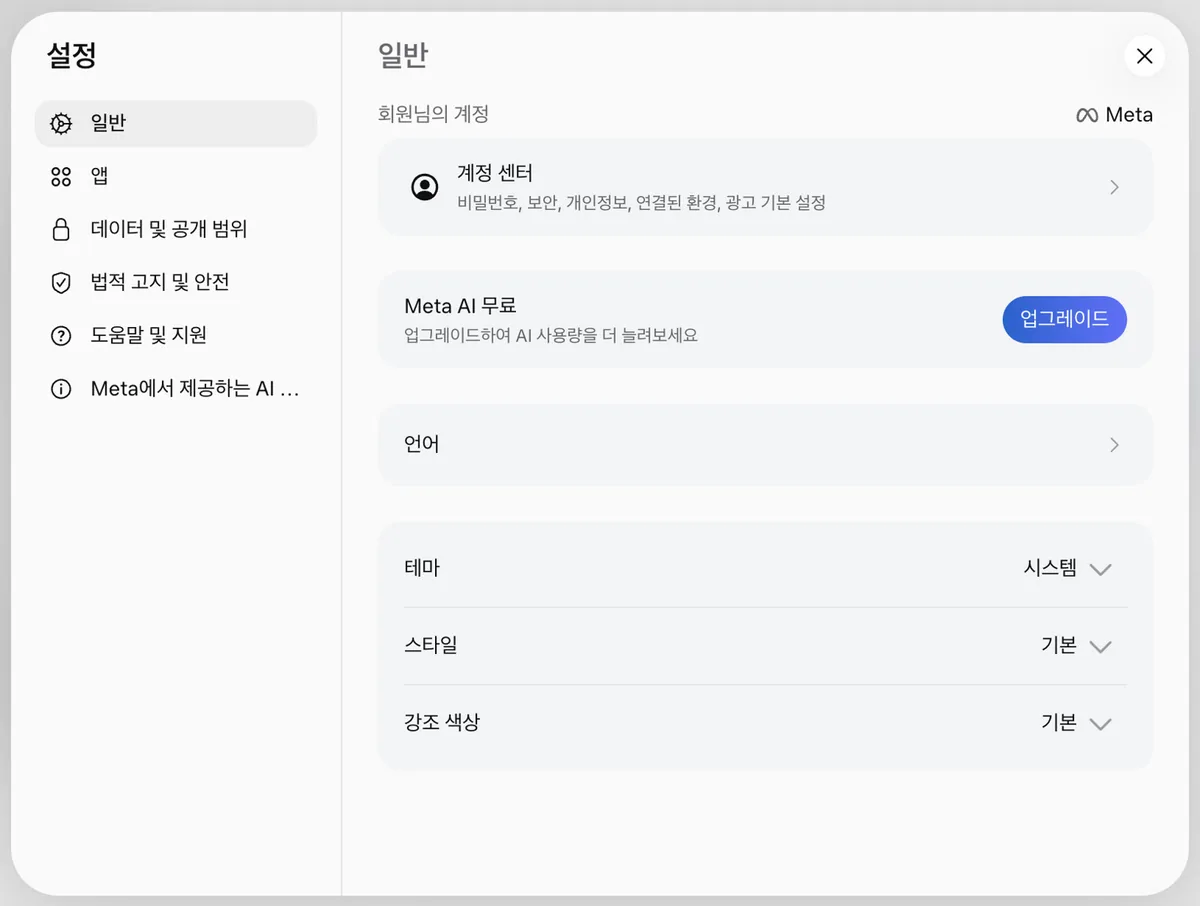Click the question mark icon for 도움말 및 지원
The width and height of the screenshot is (1200, 906).
click(x=61, y=335)
